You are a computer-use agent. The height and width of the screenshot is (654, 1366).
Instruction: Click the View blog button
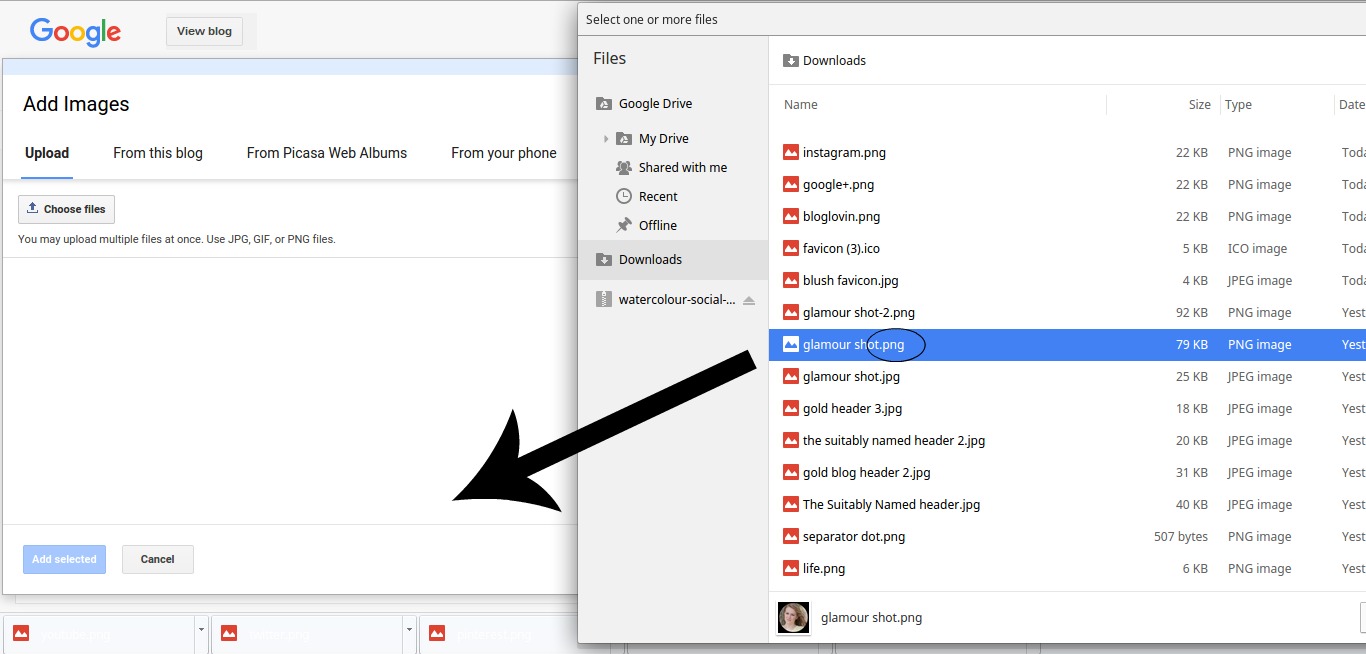(x=203, y=31)
